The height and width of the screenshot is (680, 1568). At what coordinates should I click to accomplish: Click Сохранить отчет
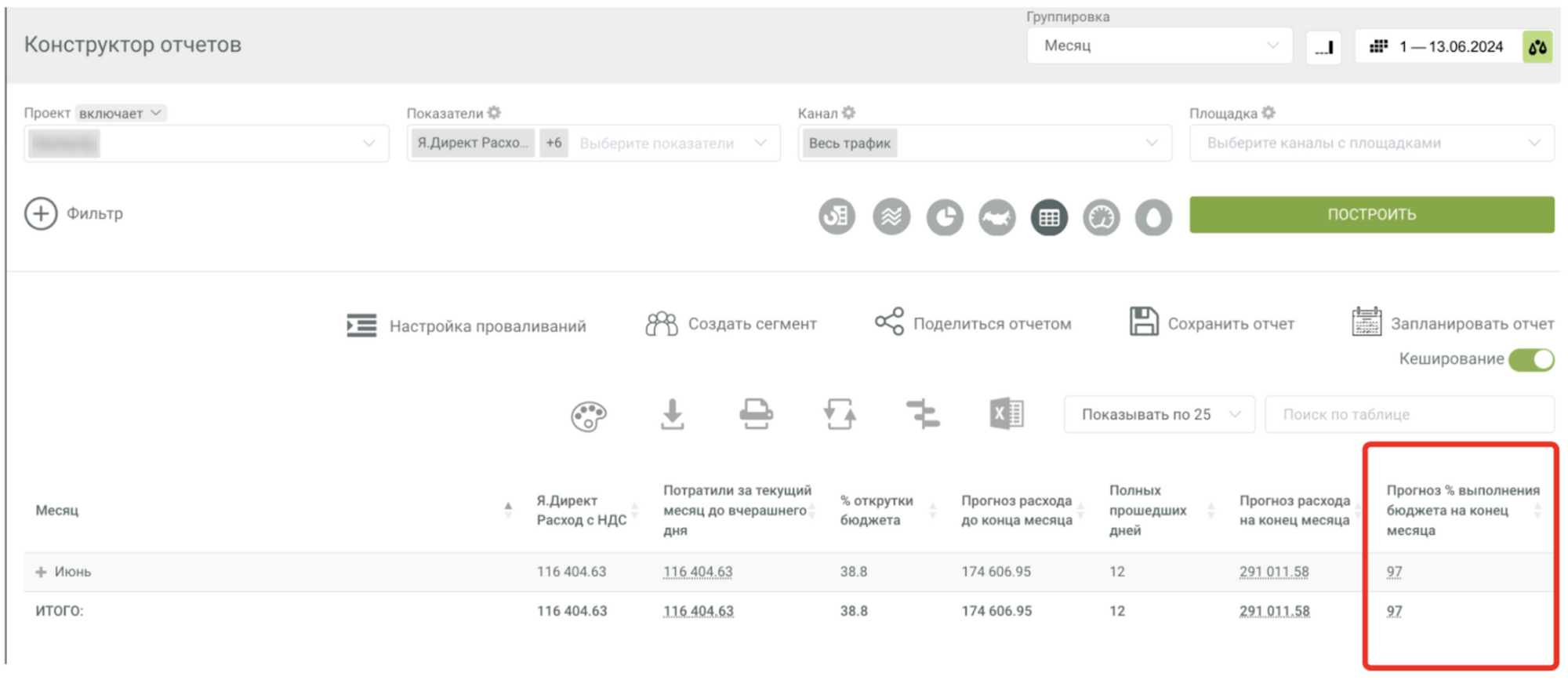coord(1212,324)
